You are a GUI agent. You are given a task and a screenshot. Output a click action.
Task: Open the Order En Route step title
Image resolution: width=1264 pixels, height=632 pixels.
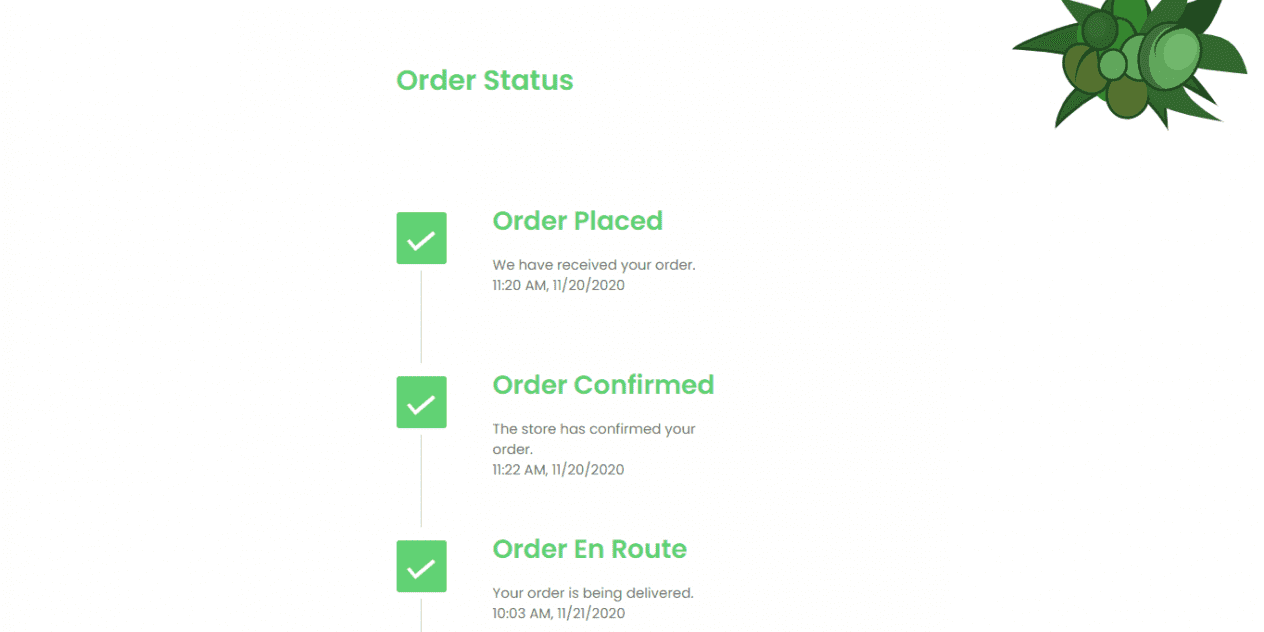point(590,549)
